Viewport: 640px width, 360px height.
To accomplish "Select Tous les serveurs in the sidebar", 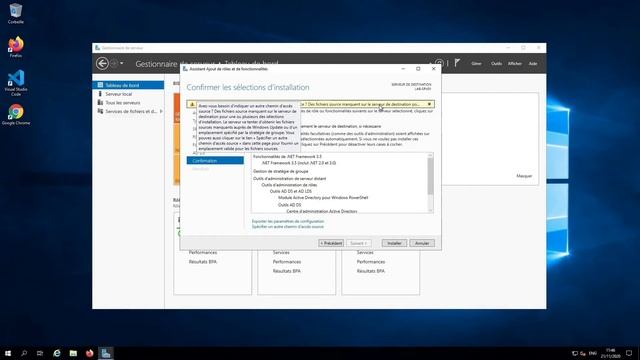I will coord(128,102).
